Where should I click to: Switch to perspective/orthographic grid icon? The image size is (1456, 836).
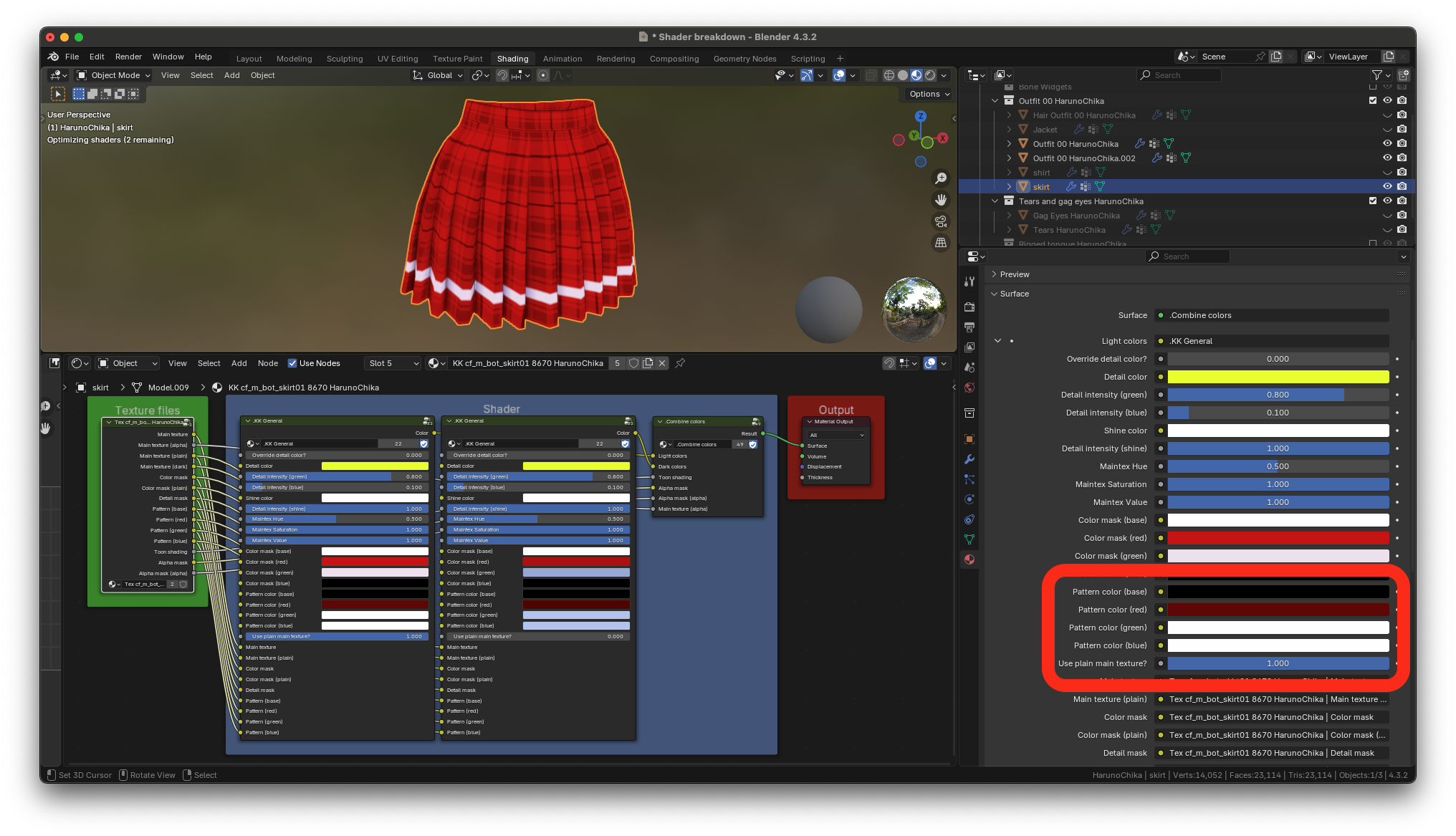click(x=941, y=243)
